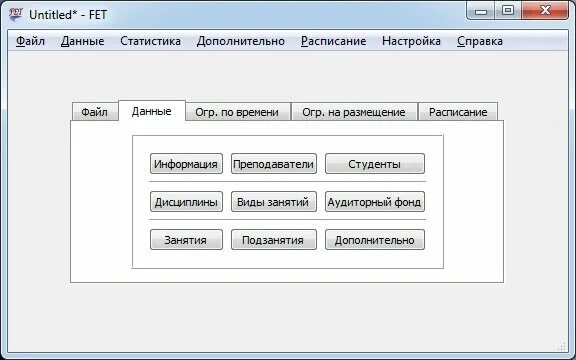Select the Данные tab
Image resolution: width=576 pixels, height=360 pixels.
(152, 111)
